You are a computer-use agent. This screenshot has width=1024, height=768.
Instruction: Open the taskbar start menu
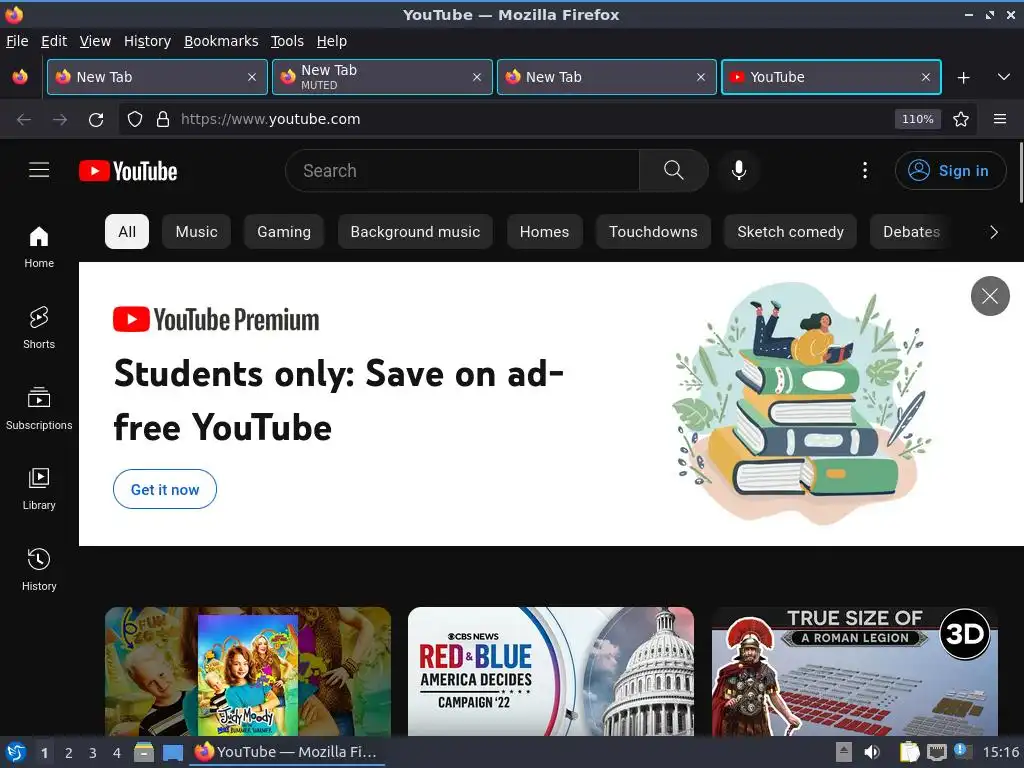coord(16,752)
